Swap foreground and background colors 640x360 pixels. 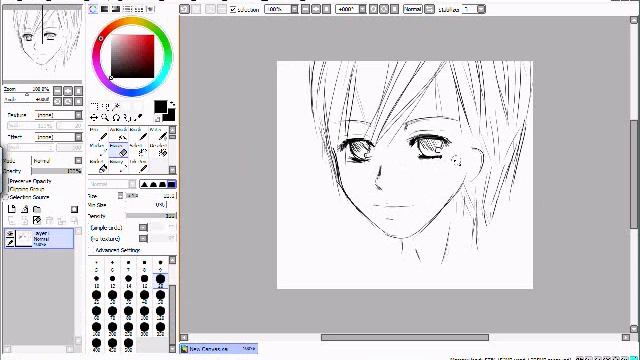[173, 104]
